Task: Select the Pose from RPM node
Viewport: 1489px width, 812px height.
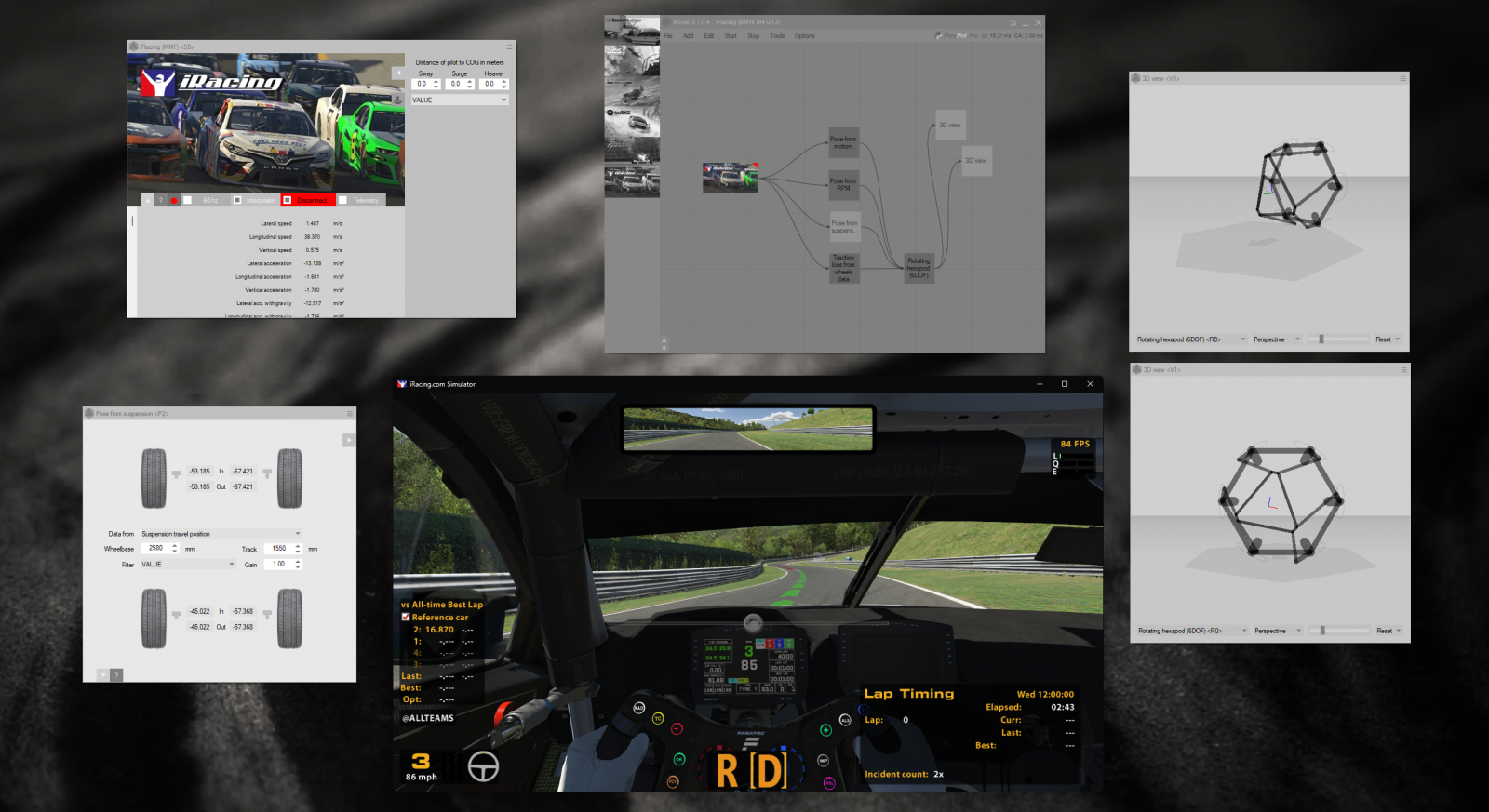Action: pyautogui.click(x=843, y=185)
